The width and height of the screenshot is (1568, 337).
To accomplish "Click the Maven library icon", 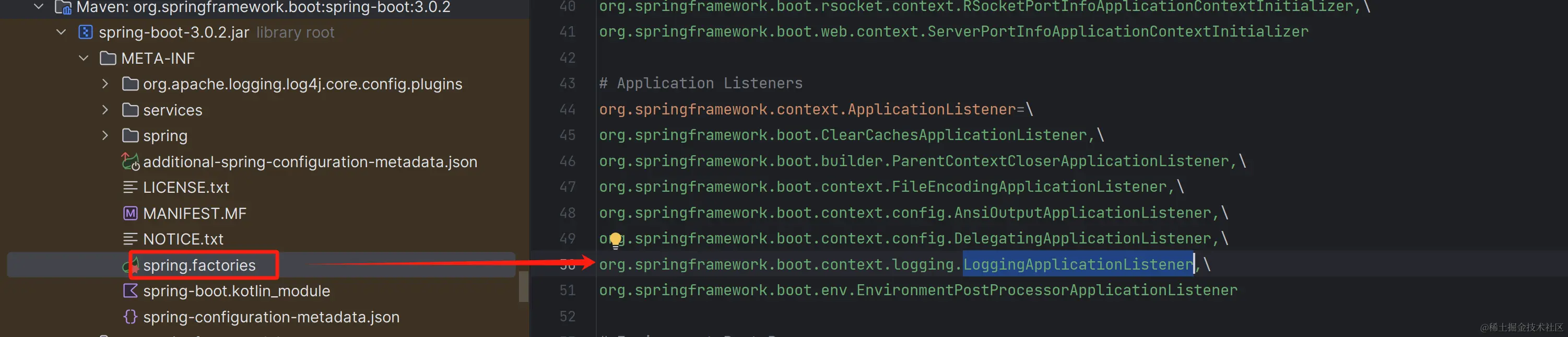I will (63, 7).
